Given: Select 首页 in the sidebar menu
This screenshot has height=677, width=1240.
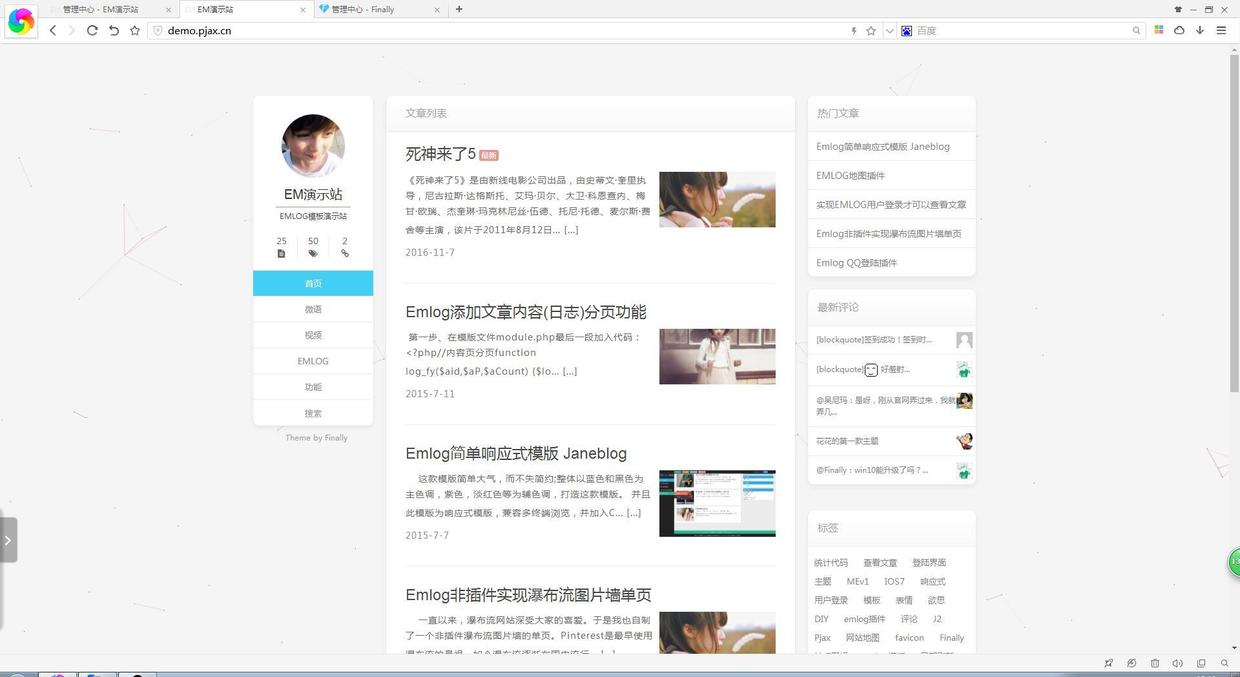Looking at the screenshot, I should (x=313, y=283).
